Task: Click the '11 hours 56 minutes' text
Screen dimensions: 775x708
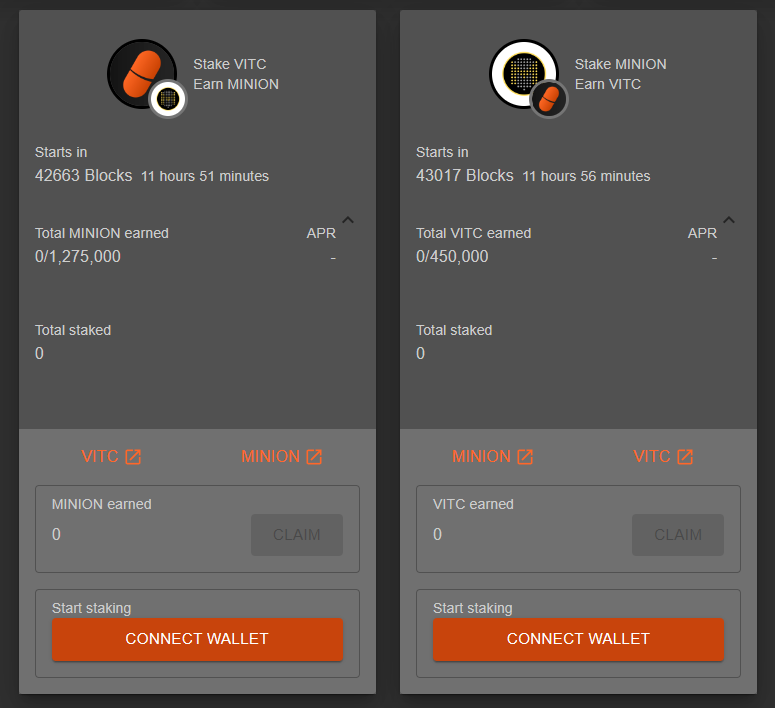Action: click(586, 177)
